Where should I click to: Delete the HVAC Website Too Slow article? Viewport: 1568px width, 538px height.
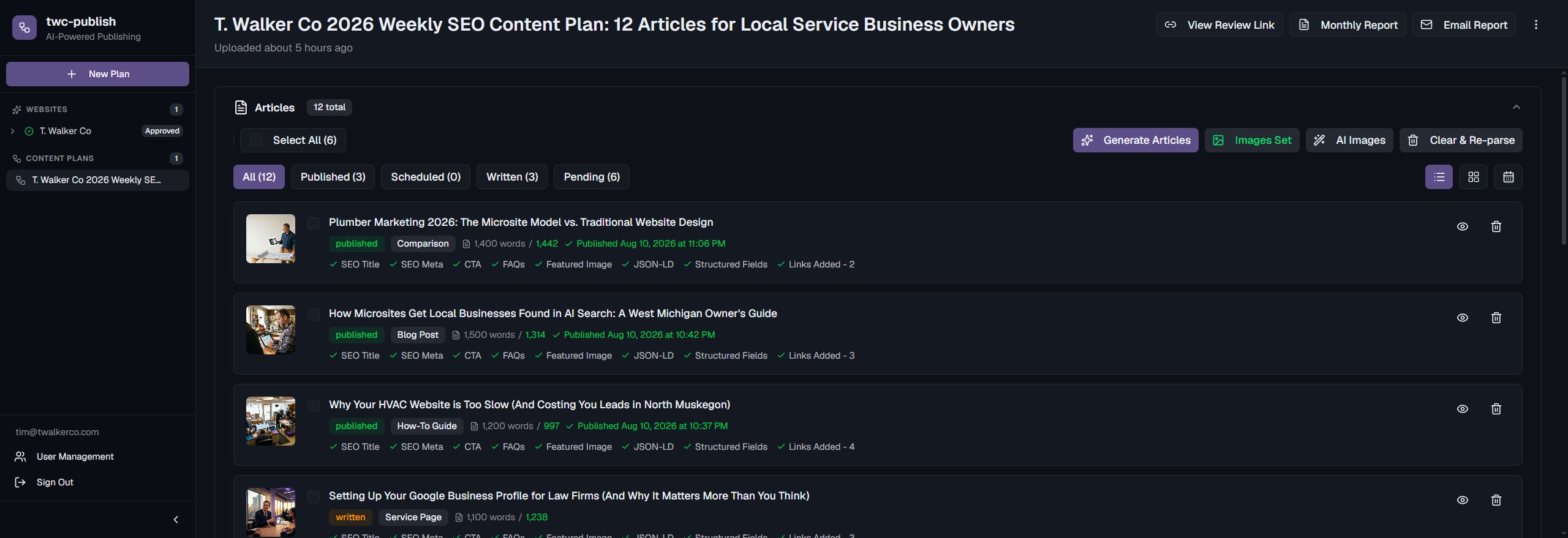(x=1496, y=409)
